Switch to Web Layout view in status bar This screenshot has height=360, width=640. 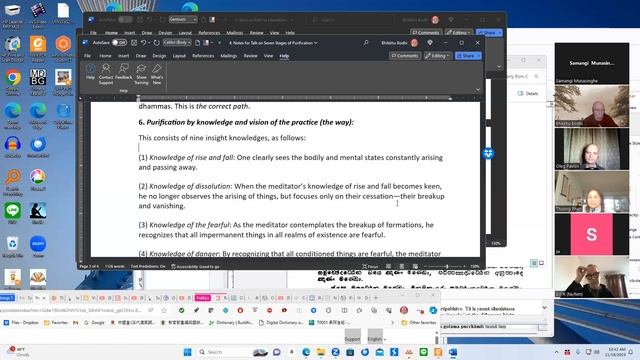(415, 266)
